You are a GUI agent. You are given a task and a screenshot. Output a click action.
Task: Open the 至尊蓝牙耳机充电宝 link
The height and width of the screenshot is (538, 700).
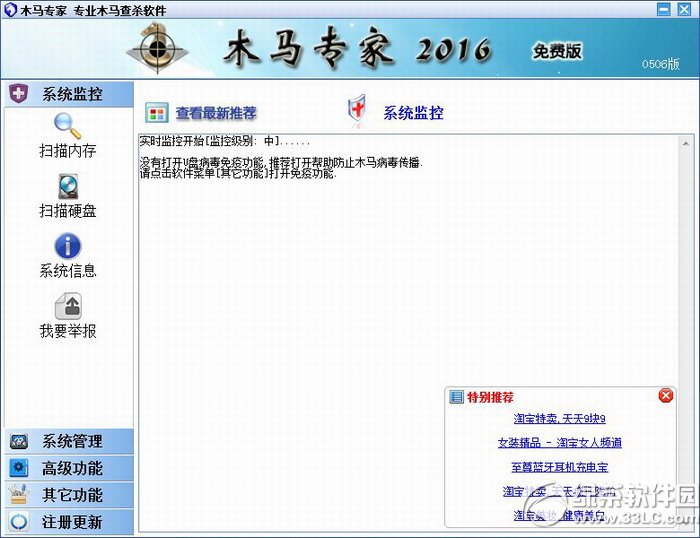click(560, 467)
